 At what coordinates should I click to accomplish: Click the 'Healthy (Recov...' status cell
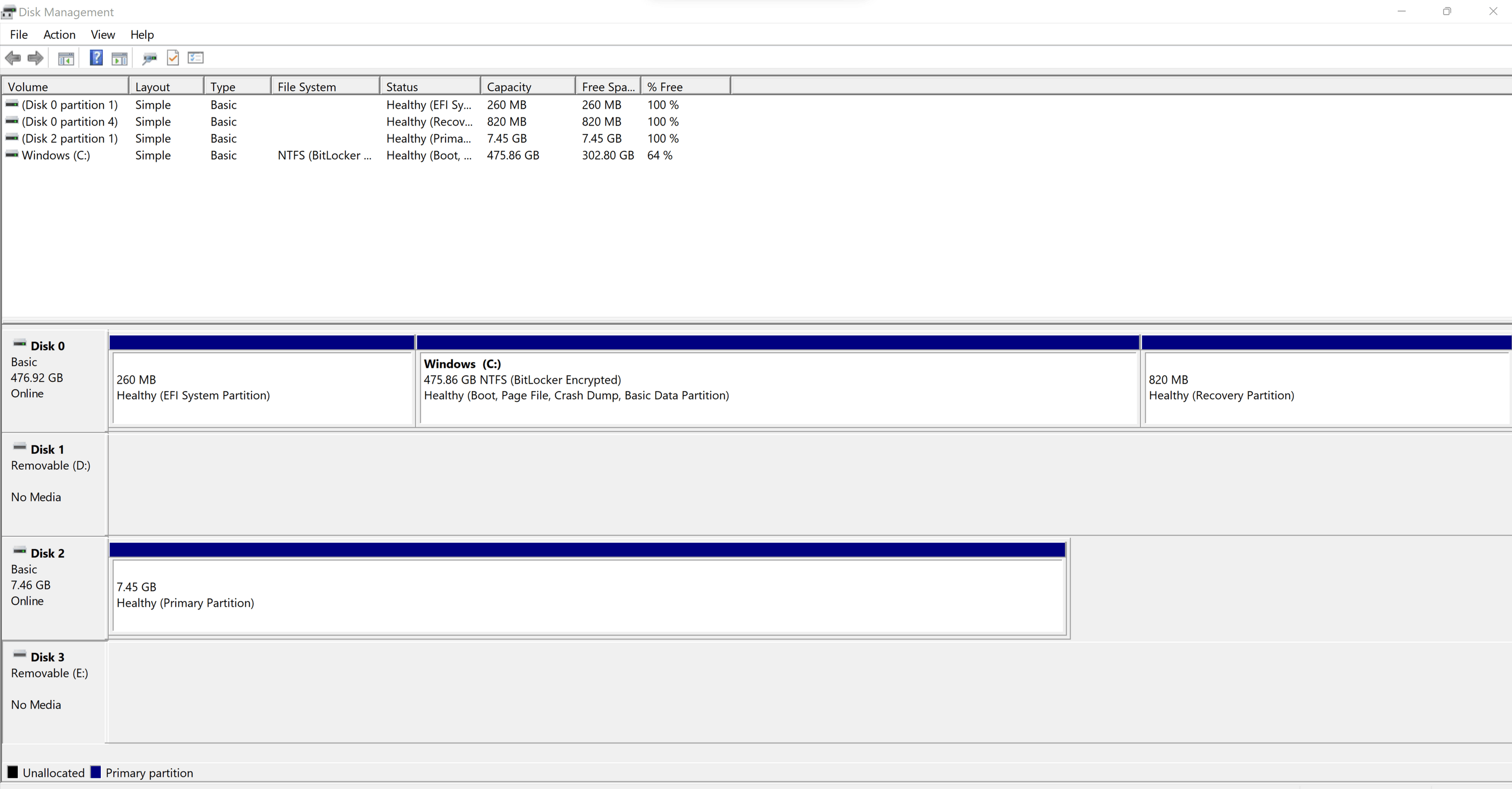pyautogui.click(x=429, y=122)
